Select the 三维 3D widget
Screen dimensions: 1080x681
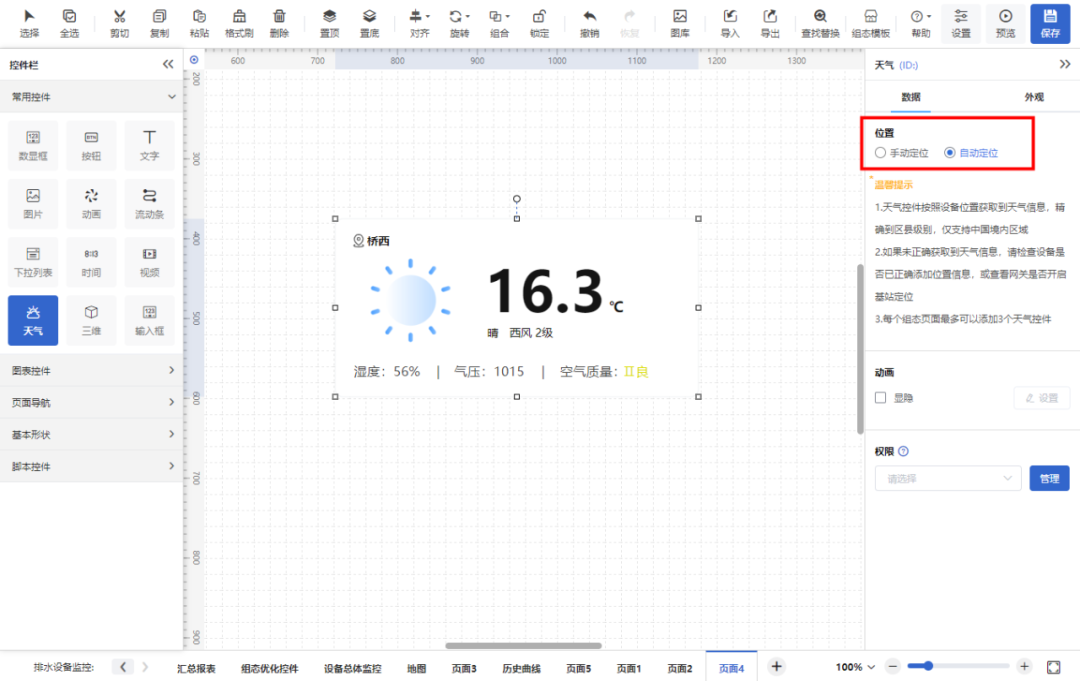91,321
